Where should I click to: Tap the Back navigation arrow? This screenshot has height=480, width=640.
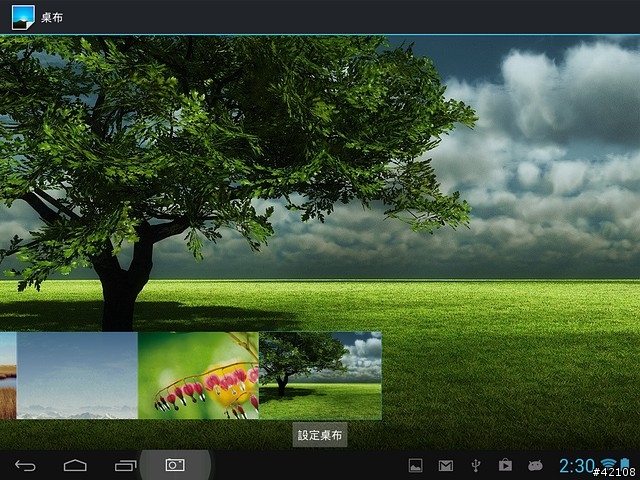coord(25,465)
